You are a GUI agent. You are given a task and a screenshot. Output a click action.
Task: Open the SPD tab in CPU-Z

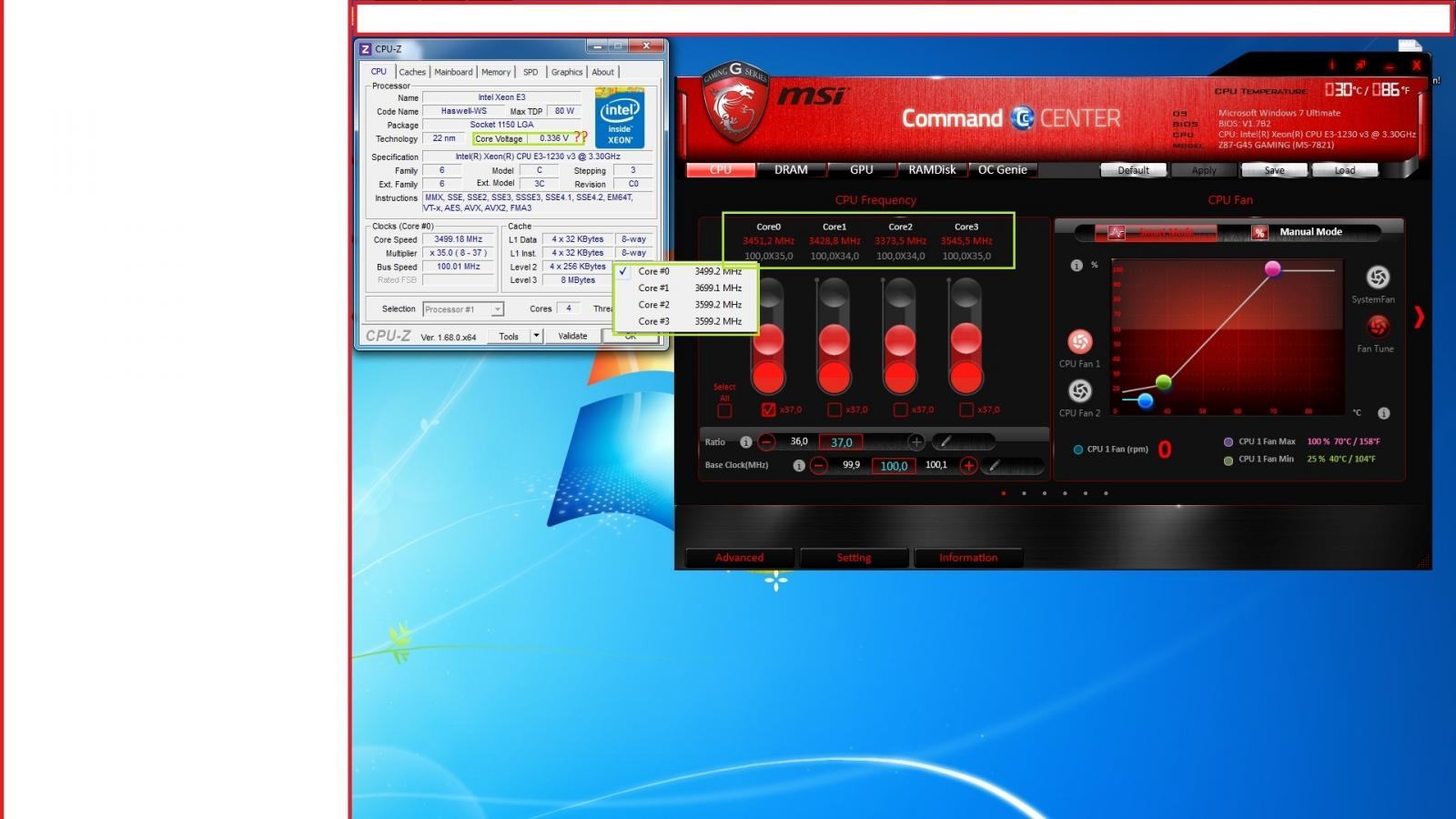531,72
